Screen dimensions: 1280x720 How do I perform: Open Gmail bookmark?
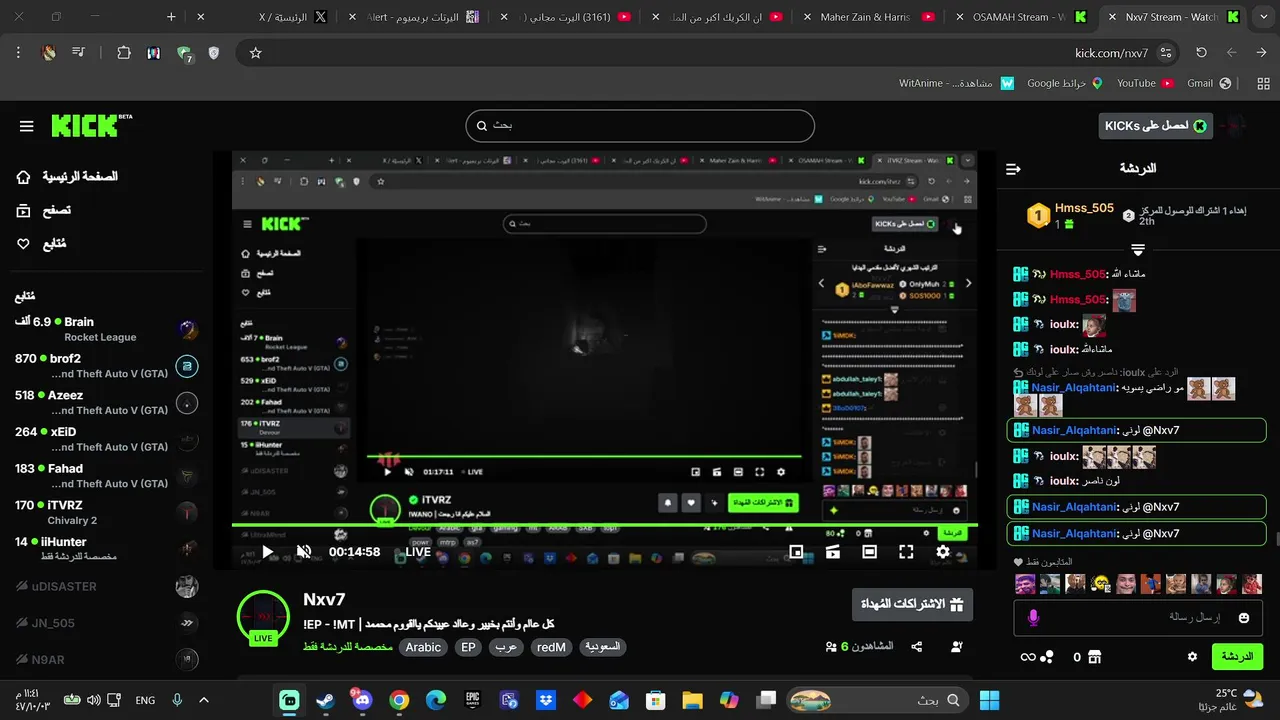tap(1209, 83)
